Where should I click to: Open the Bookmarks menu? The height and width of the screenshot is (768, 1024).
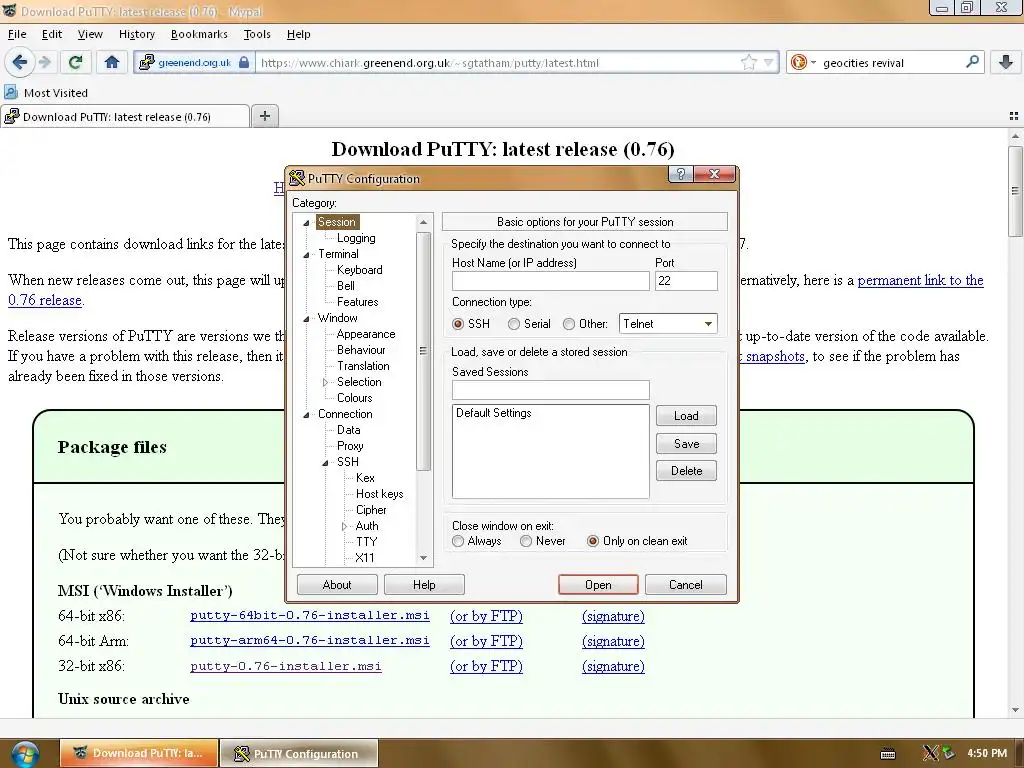click(199, 34)
